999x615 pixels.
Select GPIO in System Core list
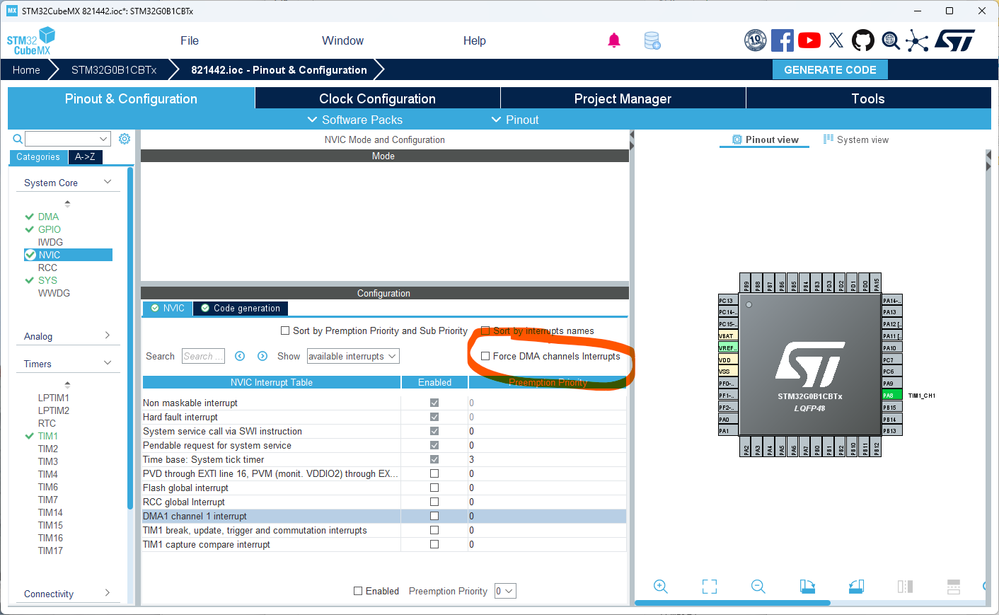click(49, 229)
